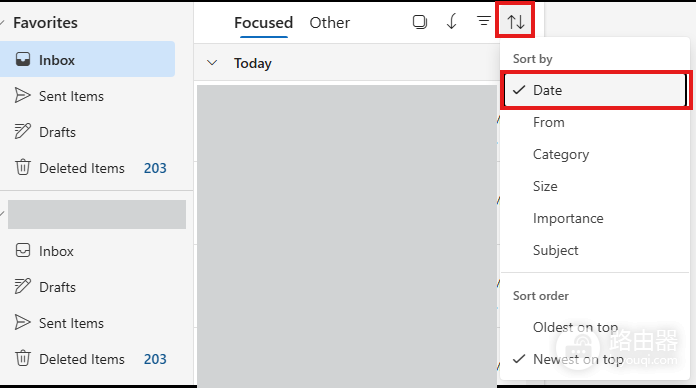This screenshot has height=388, width=696.
Task: Click the jump-to-unread down arrow icon
Action: tap(451, 21)
